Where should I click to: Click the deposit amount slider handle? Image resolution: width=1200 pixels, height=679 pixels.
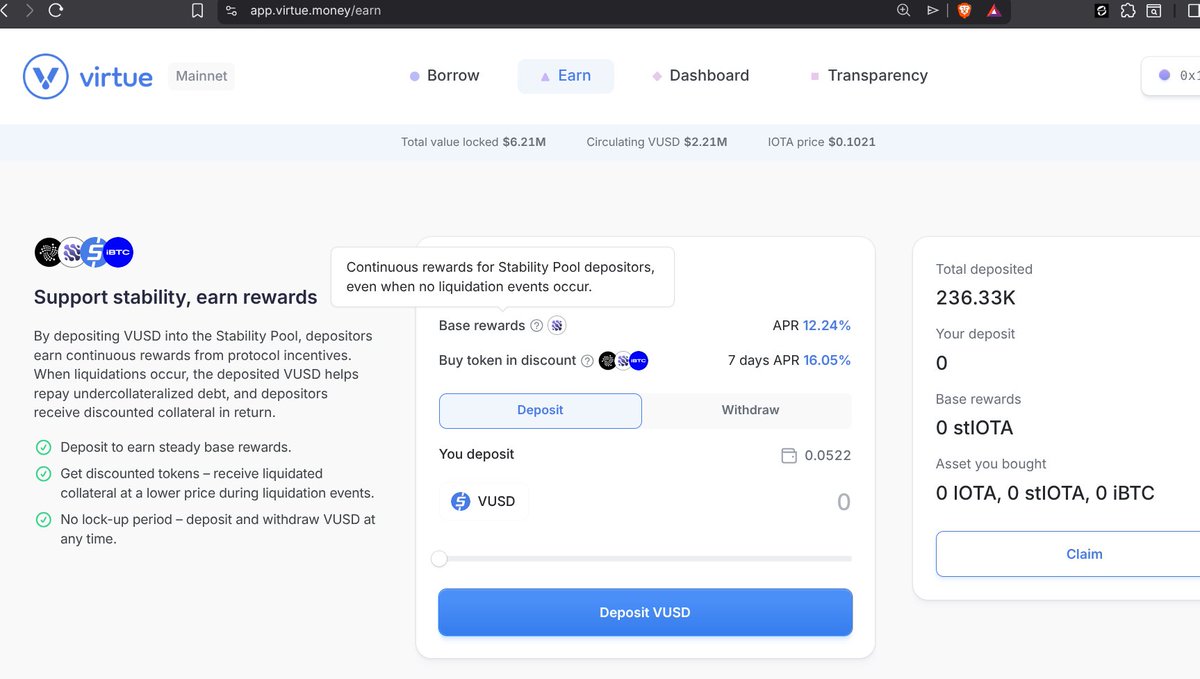pos(439,558)
